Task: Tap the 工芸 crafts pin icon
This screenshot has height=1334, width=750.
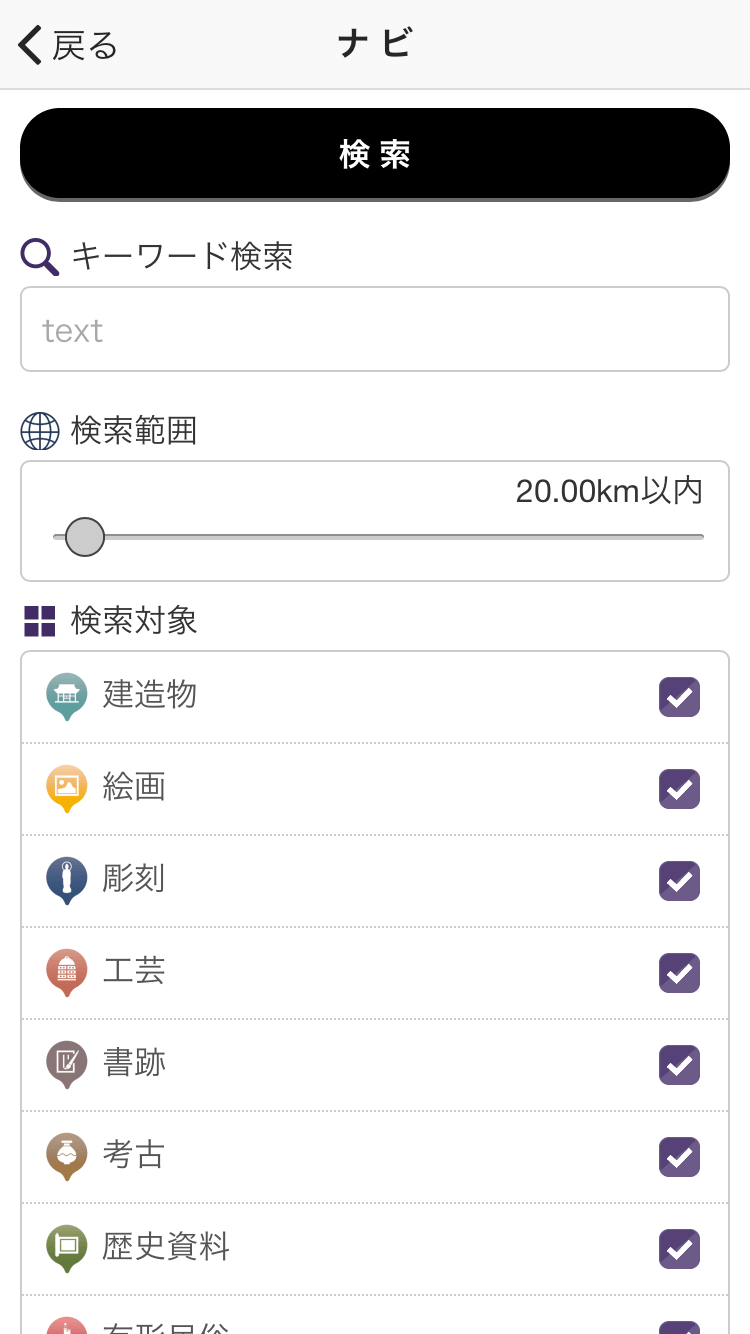Action: 67,972
